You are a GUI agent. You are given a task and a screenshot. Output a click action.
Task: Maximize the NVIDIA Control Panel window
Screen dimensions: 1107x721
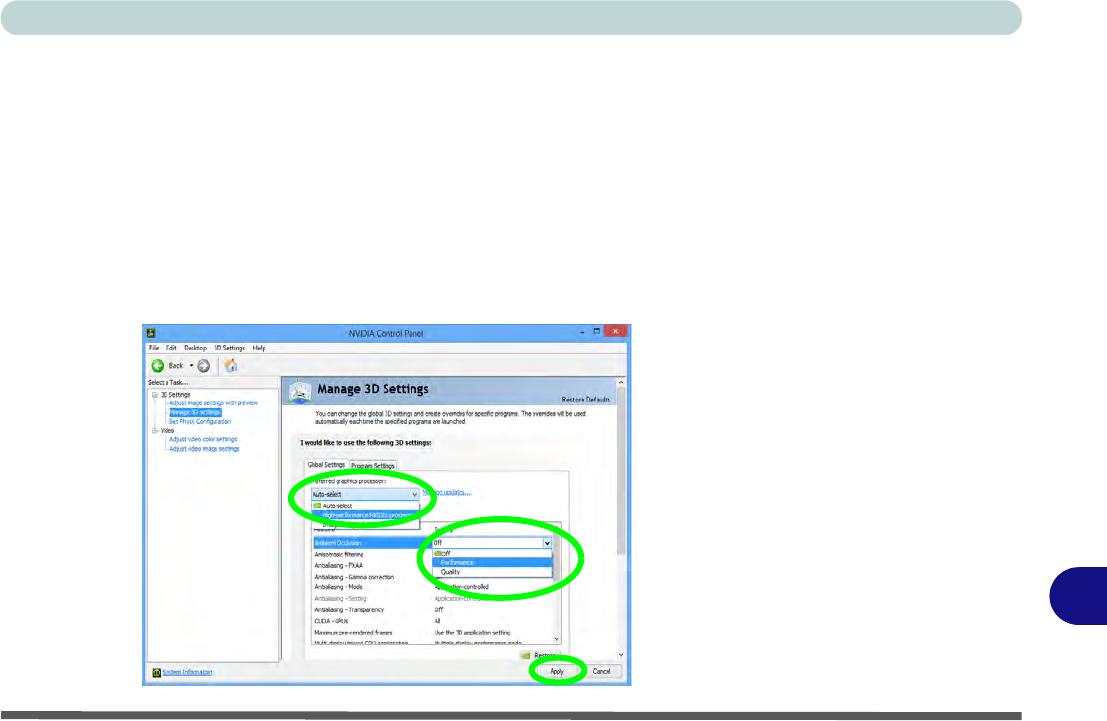coord(597,331)
